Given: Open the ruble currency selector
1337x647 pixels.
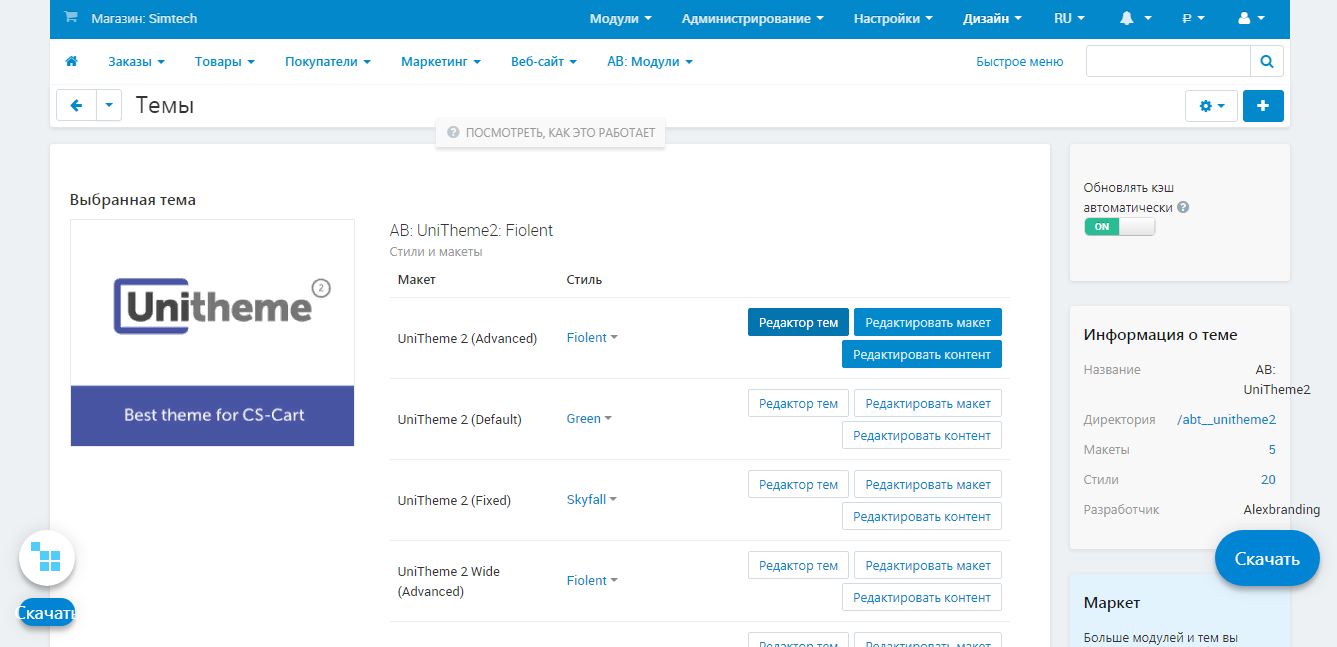Looking at the screenshot, I should coord(1193,18).
